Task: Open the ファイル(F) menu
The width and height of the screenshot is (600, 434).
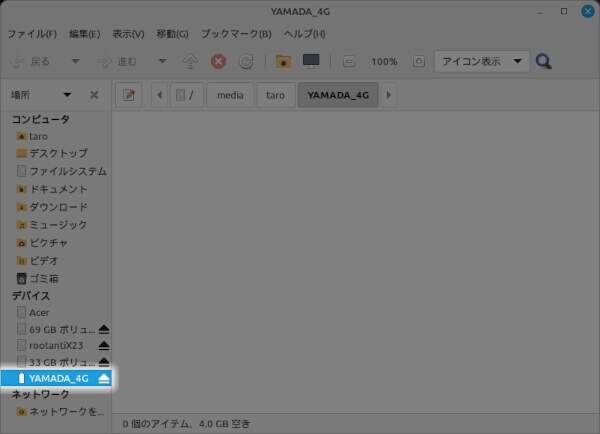Action: [x=32, y=34]
